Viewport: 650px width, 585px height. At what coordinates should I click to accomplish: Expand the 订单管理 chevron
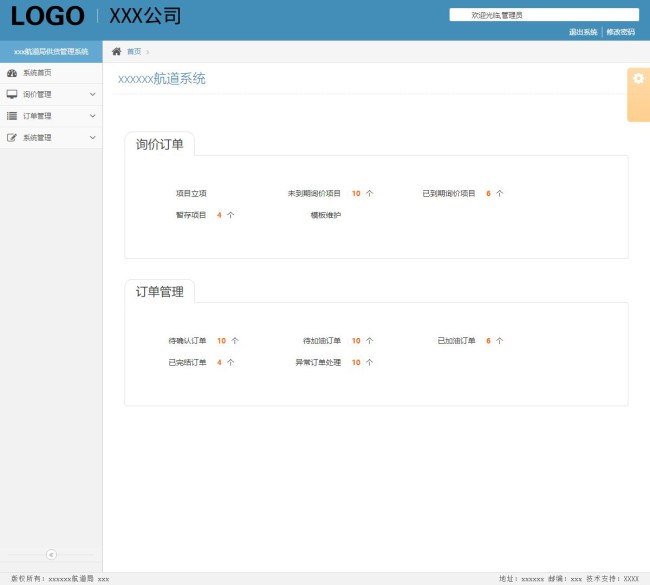[92, 116]
